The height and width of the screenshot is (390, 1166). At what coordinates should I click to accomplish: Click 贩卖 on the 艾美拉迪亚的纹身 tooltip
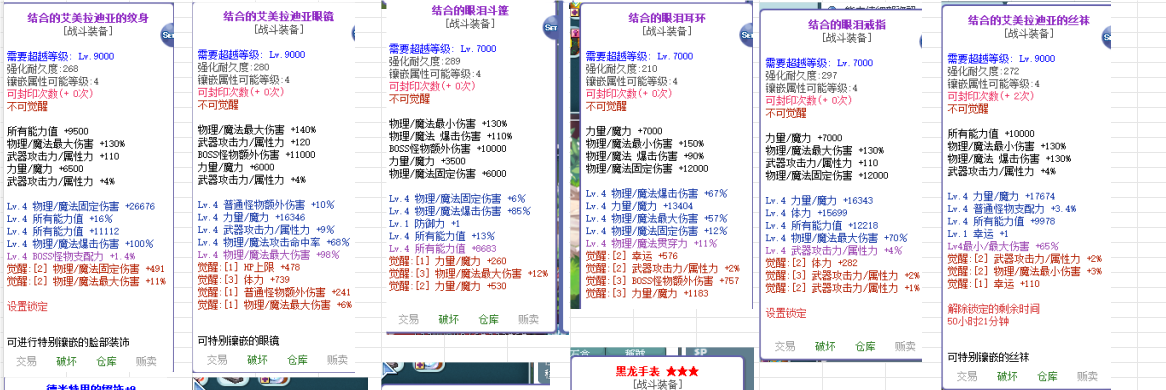pos(146,361)
